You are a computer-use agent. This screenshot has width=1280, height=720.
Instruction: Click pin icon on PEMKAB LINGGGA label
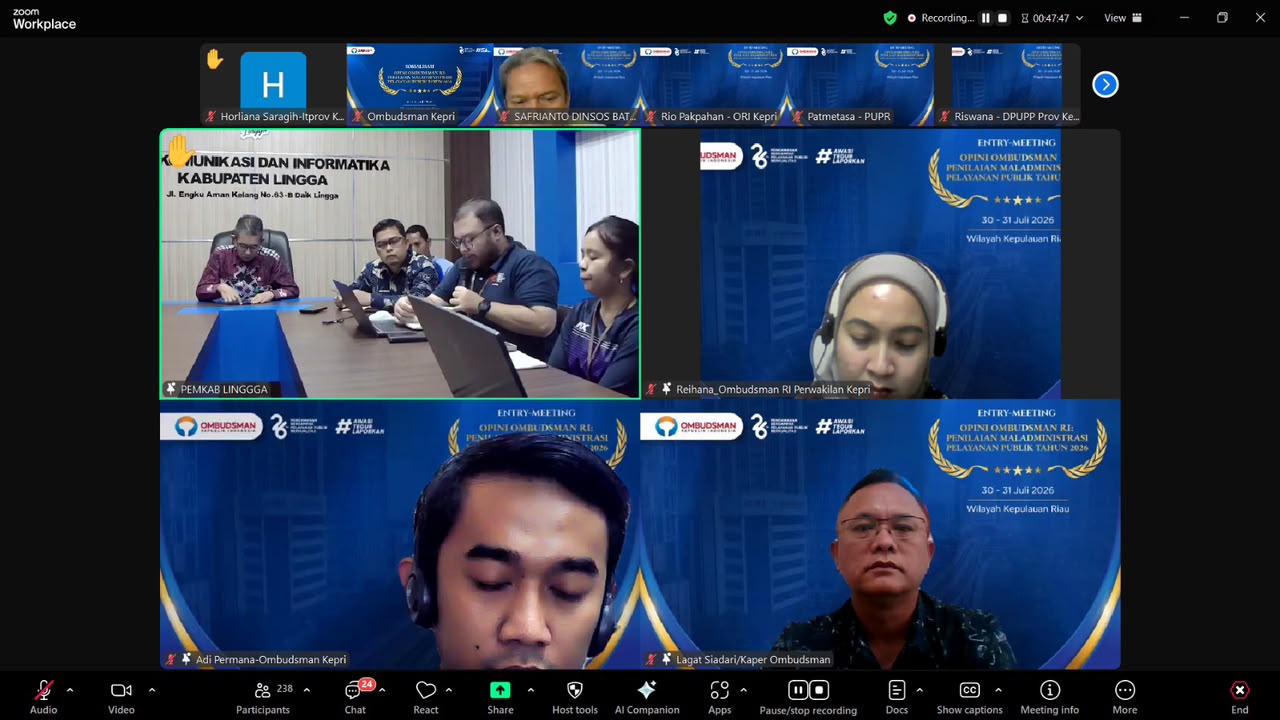171,389
